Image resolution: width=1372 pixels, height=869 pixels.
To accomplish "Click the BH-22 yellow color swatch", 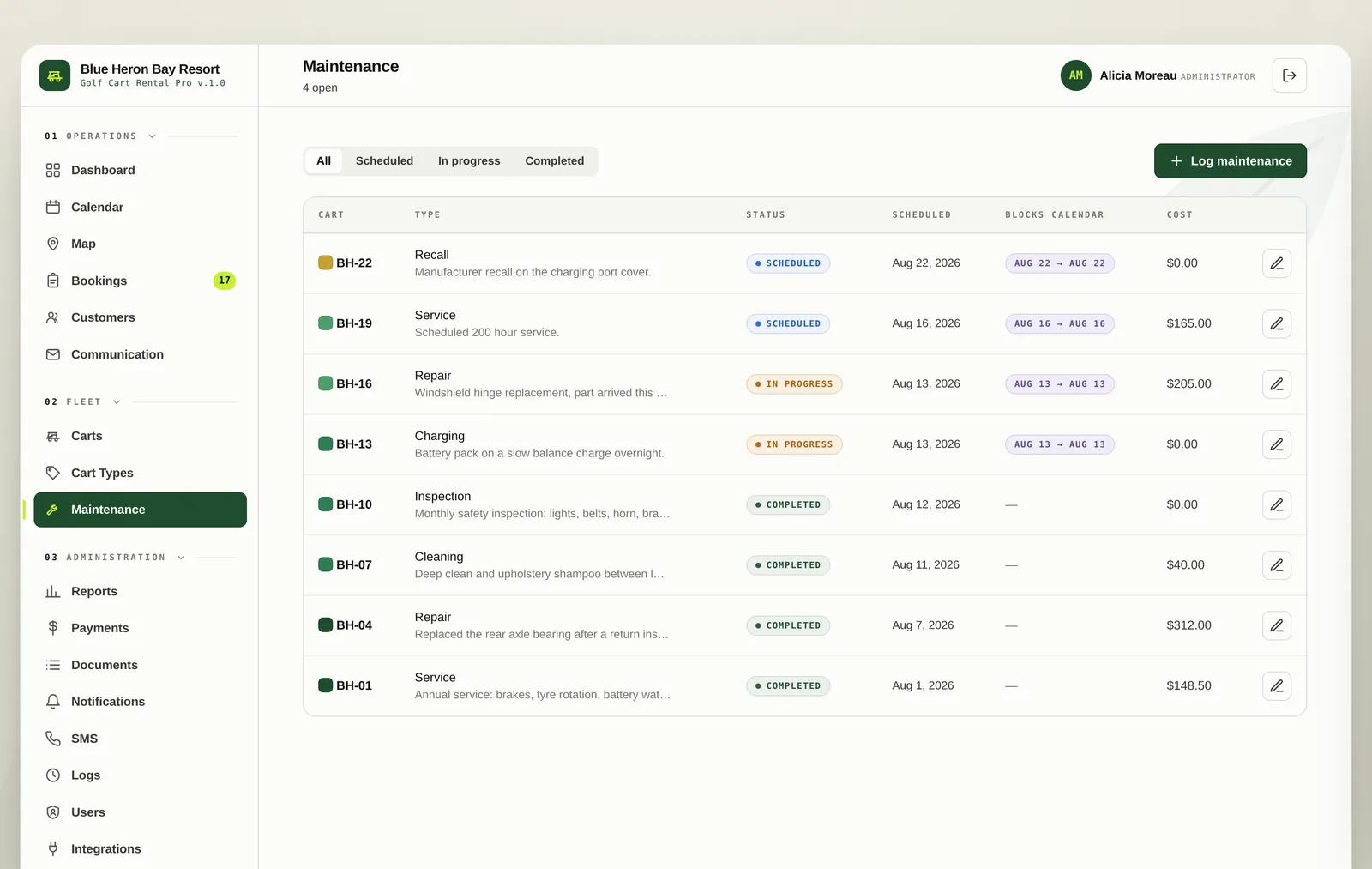I will pyautogui.click(x=326, y=263).
